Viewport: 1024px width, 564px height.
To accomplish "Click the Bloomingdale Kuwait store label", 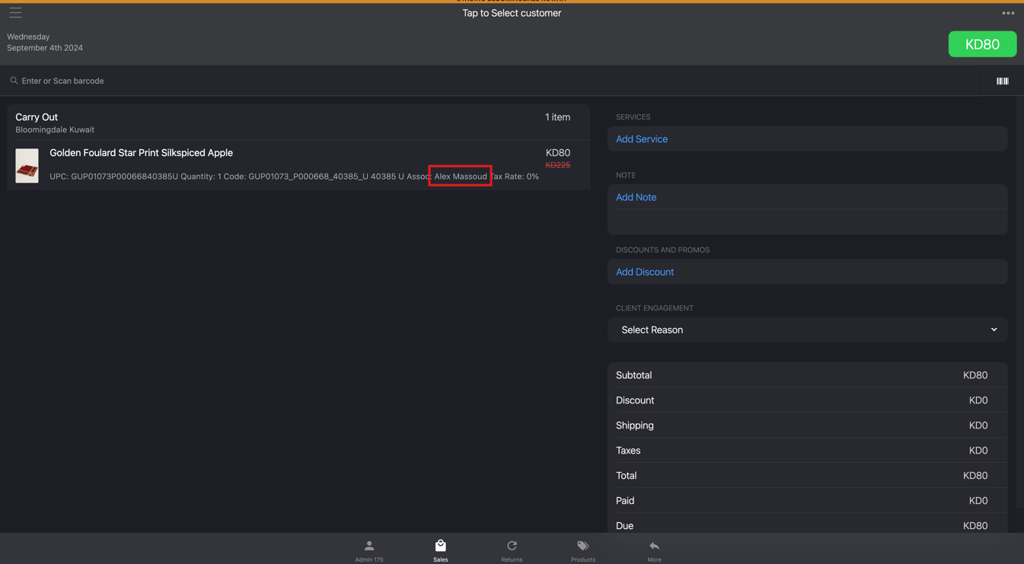I will [55, 130].
